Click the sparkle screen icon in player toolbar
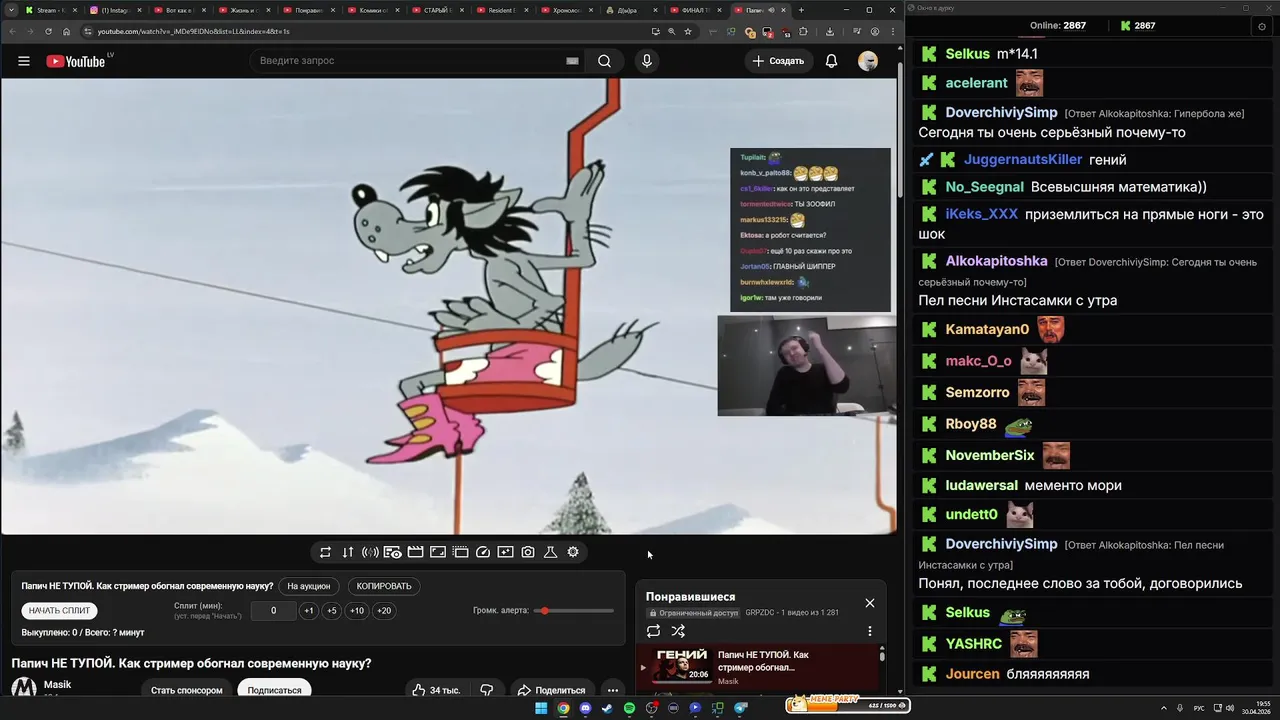The image size is (1280, 720). [x=505, y=552]
